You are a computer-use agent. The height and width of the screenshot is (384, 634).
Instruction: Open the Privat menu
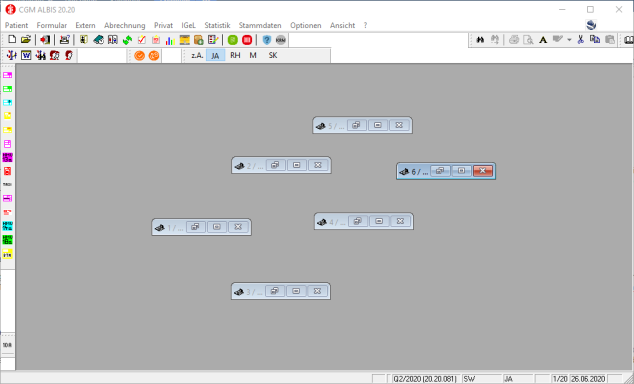(x=163, y=25)
